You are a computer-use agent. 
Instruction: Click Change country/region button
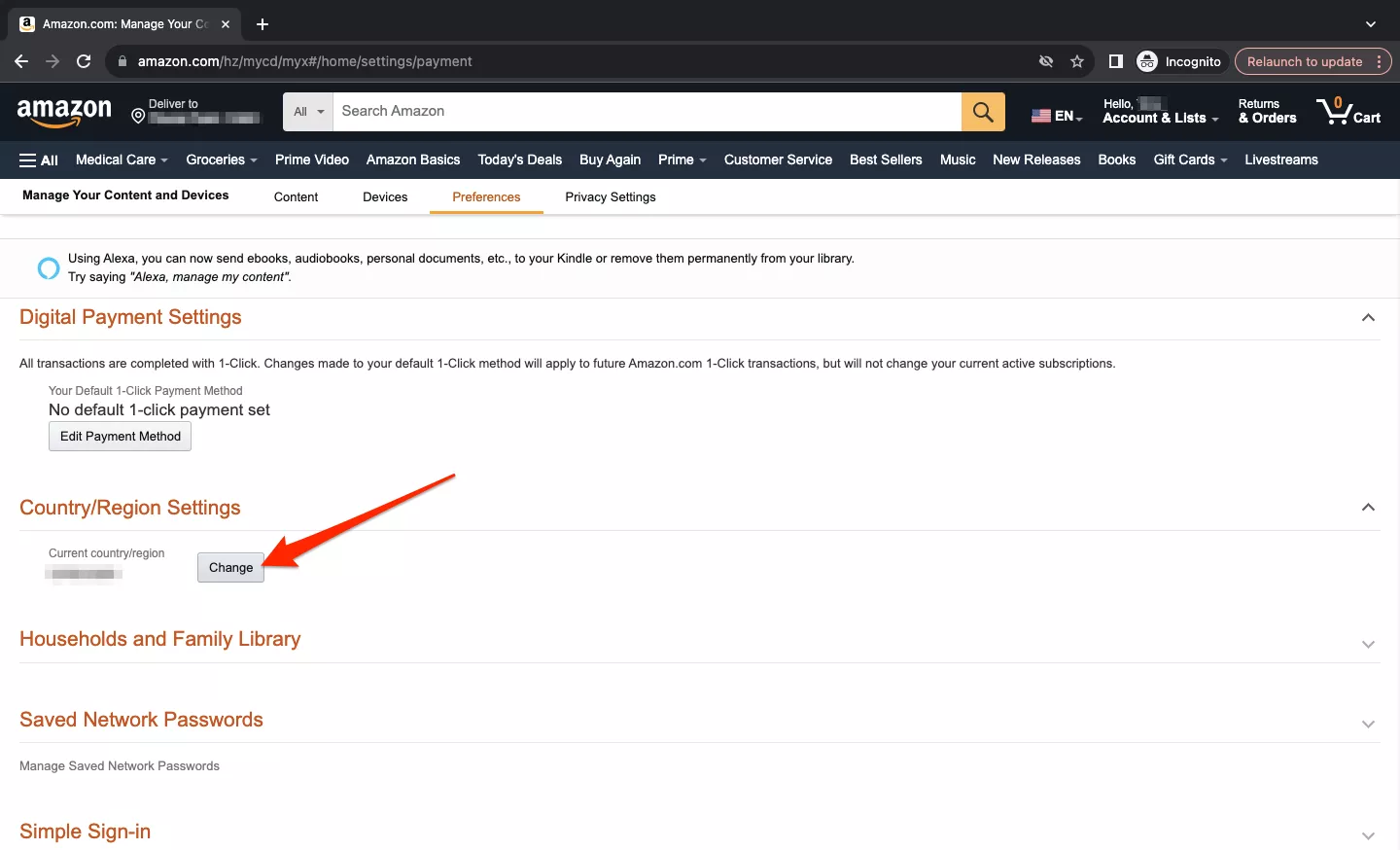pyautogui.click(x=231, y=568)
